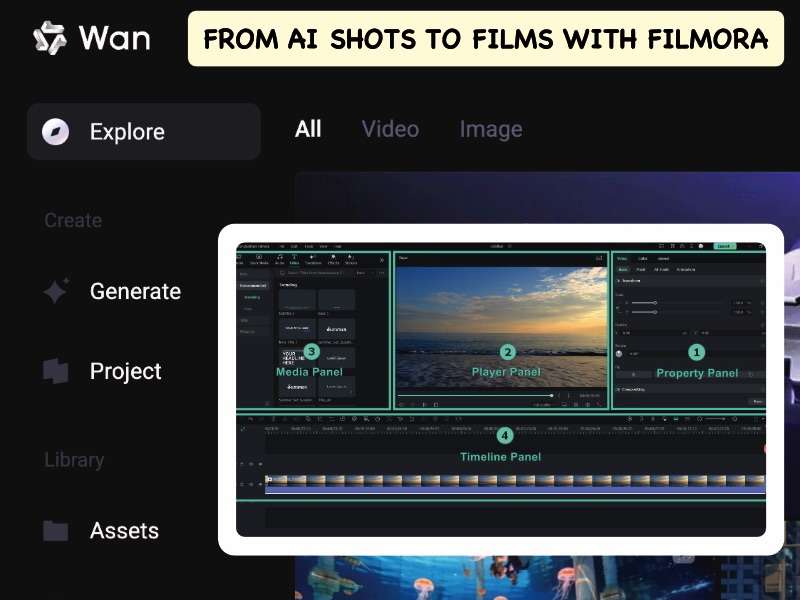Open the AI Tools sub-tab
Viewport: 800px width, 600px height.
click(x=661, y=269)
